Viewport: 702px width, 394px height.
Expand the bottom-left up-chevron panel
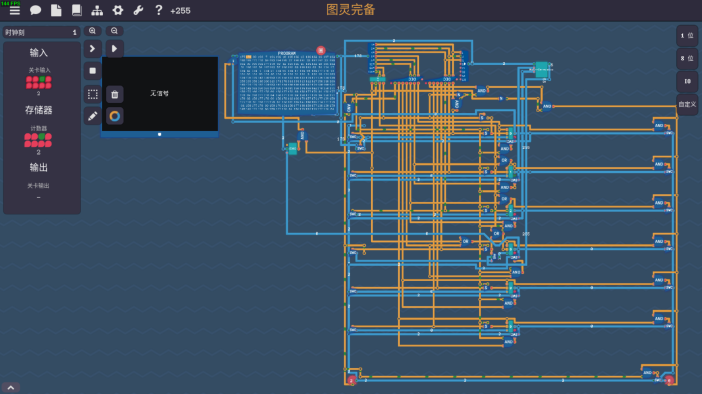coord(11,388)
